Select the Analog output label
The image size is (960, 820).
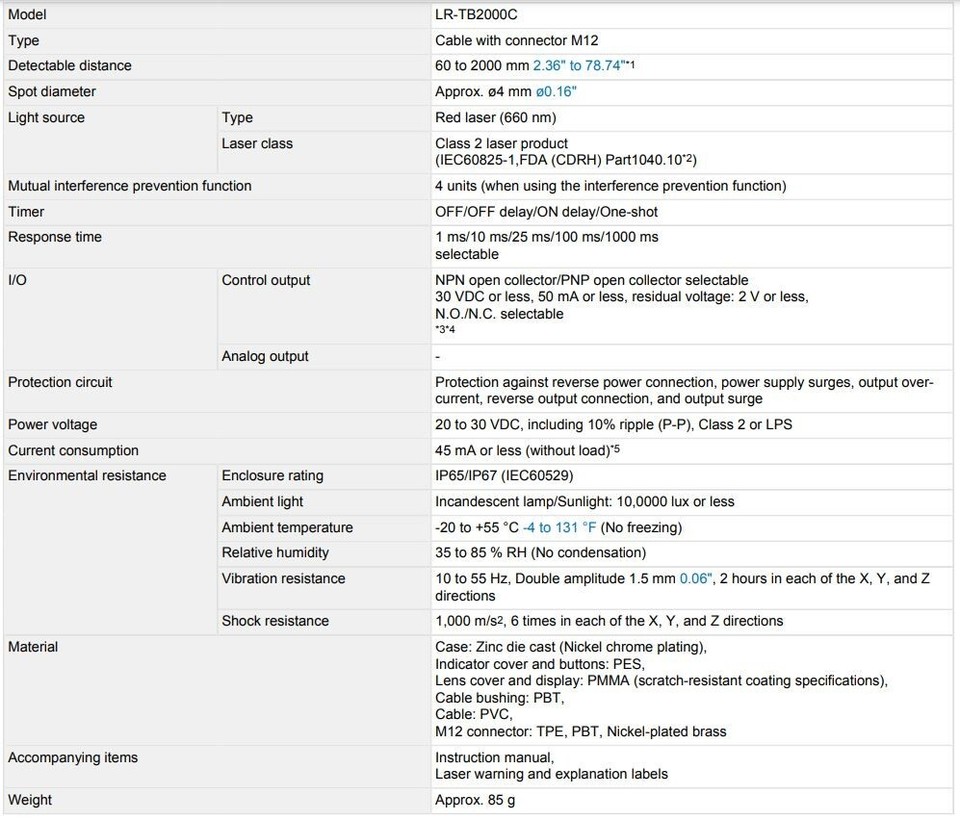click(265, 357)
